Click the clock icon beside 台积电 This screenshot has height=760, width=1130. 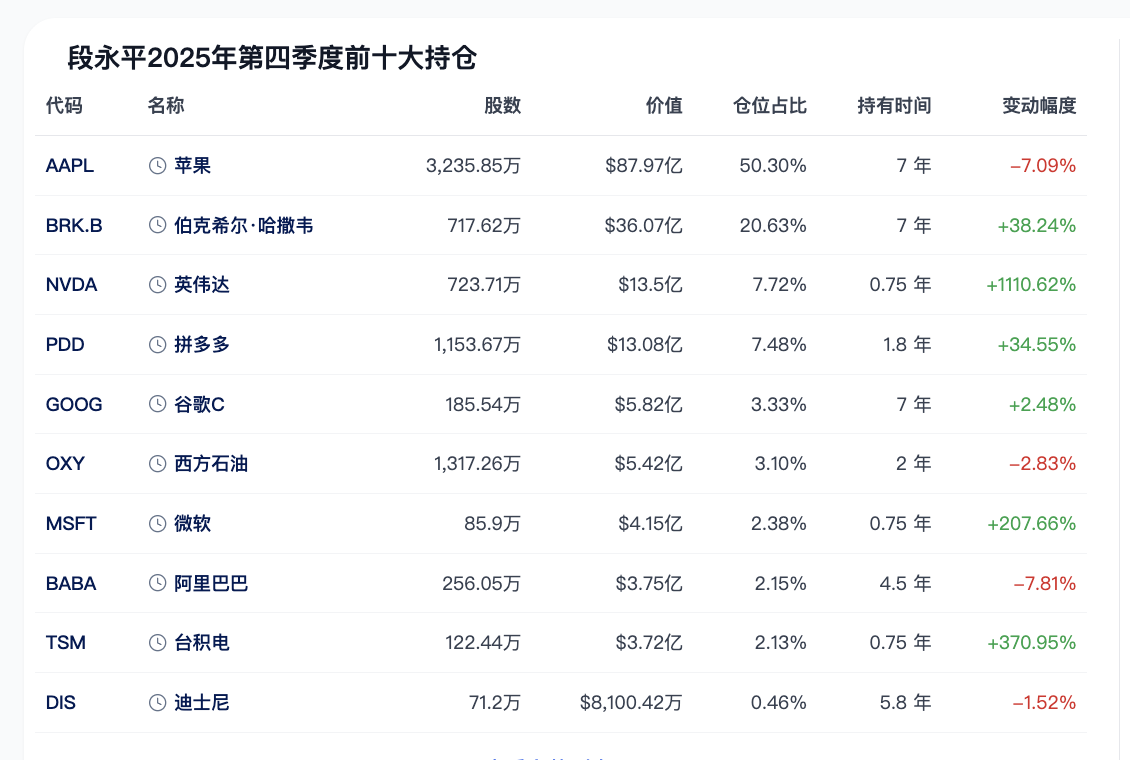pyautogui.click(x=157, y=643)
